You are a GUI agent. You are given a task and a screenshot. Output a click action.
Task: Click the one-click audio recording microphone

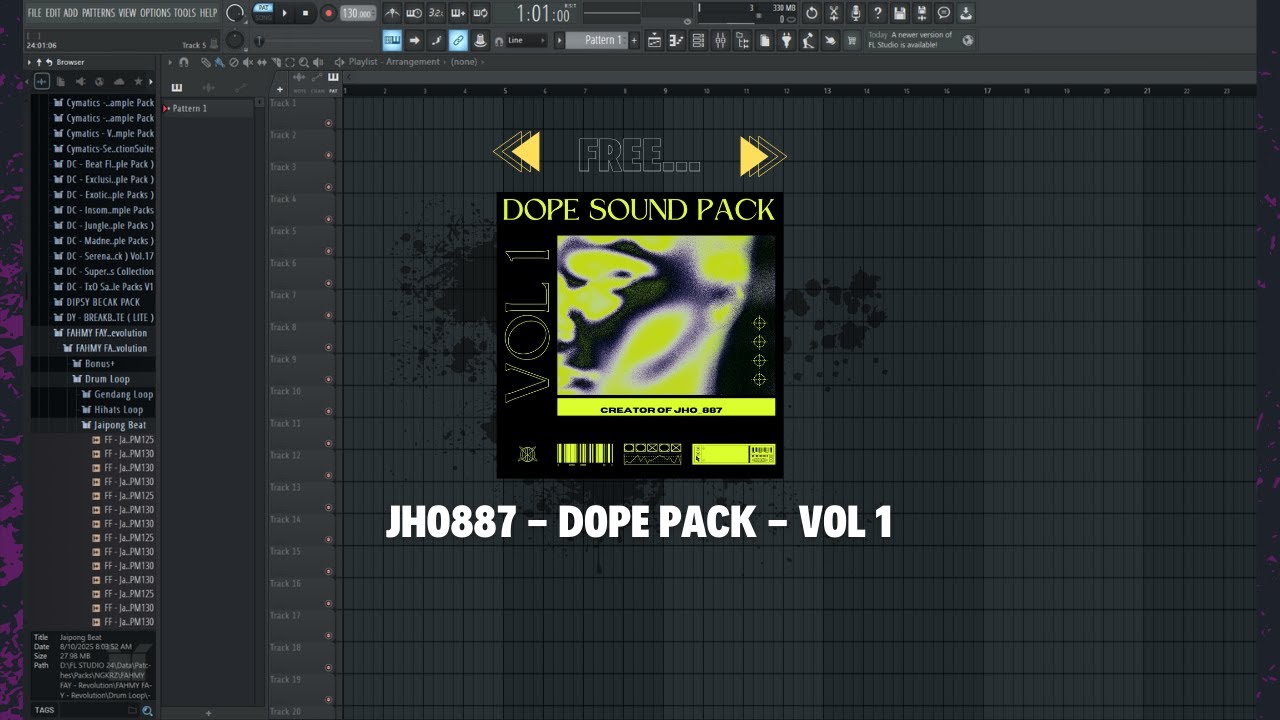[x=856, y=13]
